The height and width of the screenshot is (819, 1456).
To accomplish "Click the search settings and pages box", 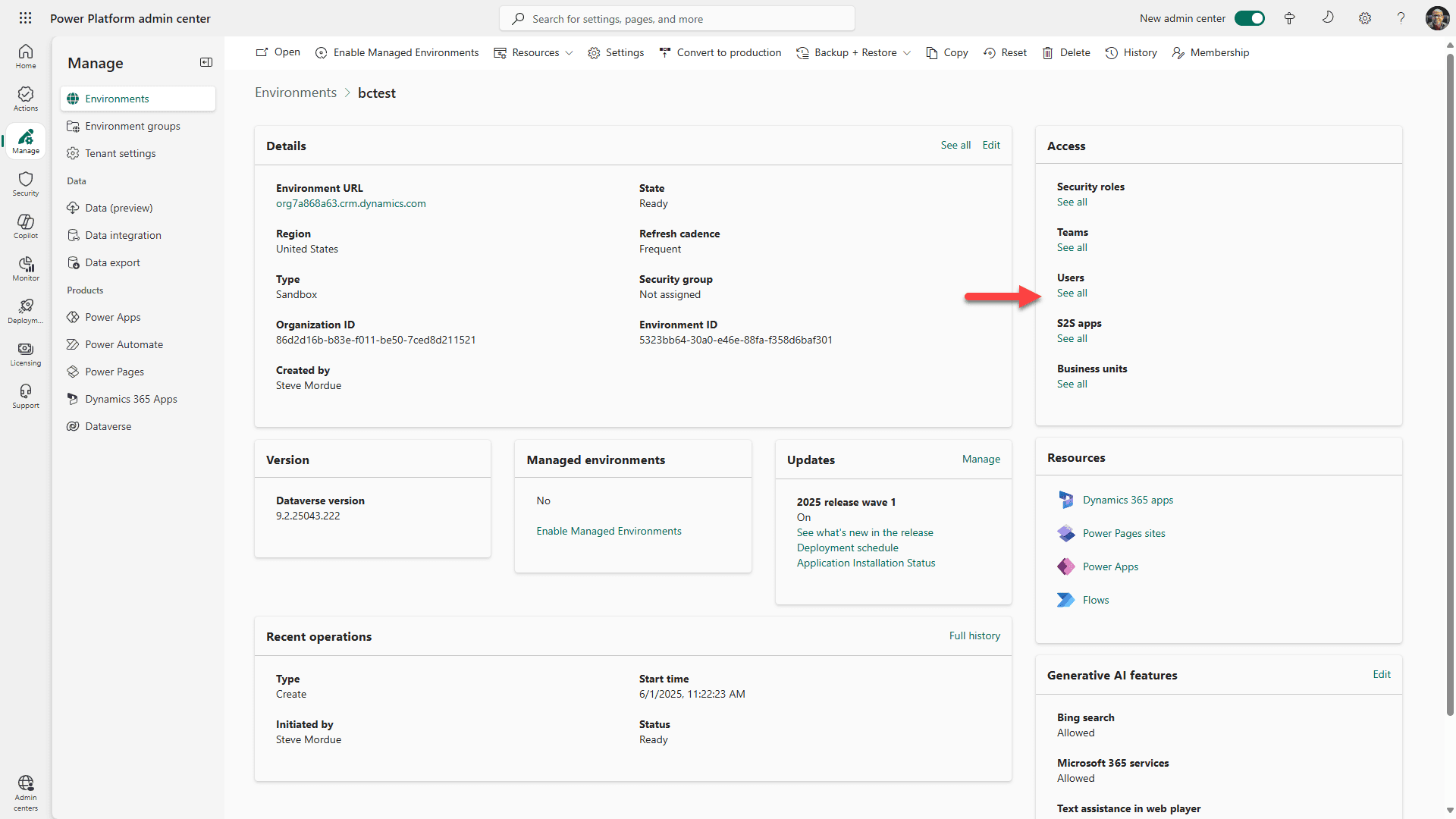I will [x=676, y=19].
